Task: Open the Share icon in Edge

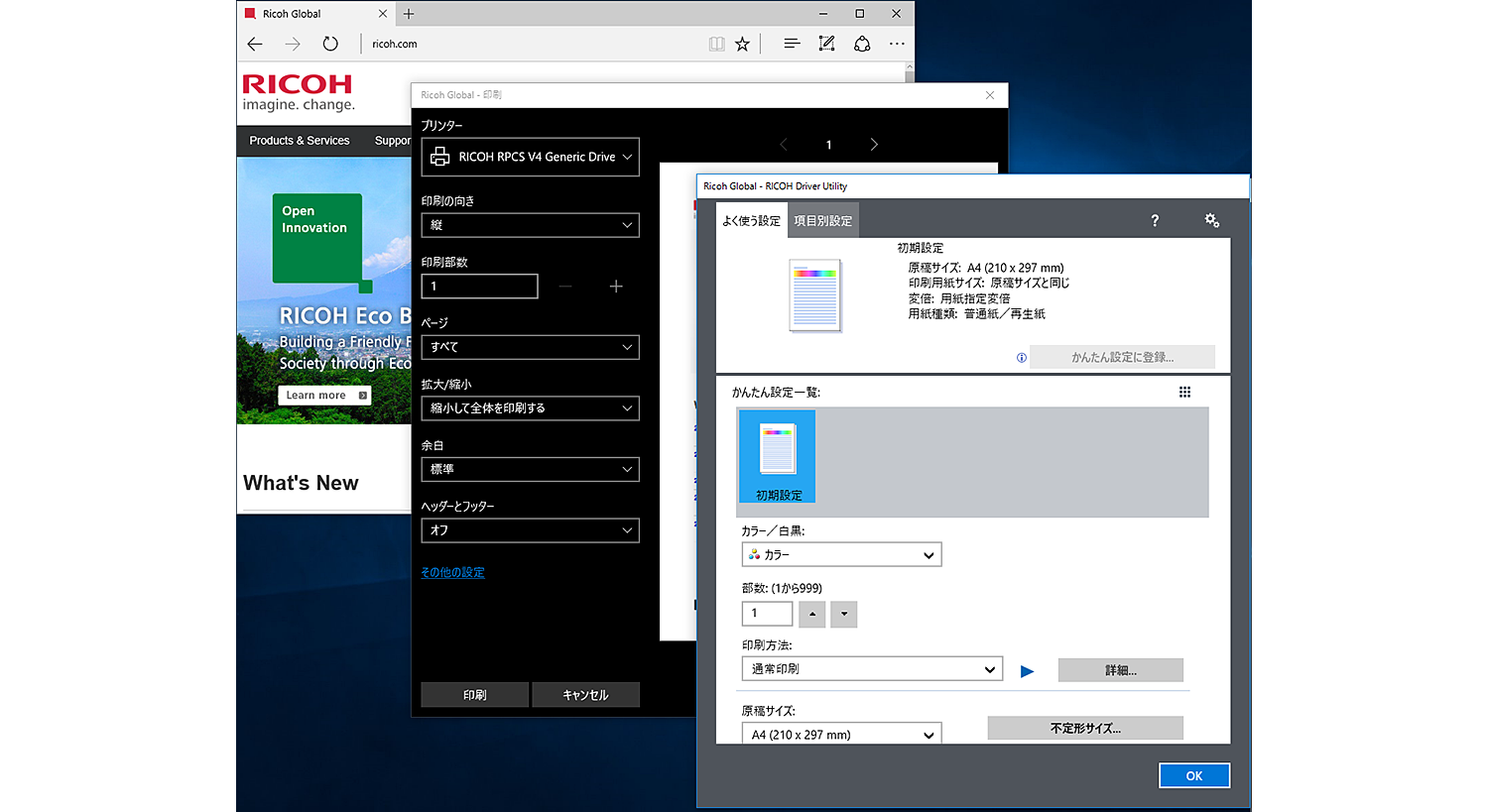Action: [862, 44]
